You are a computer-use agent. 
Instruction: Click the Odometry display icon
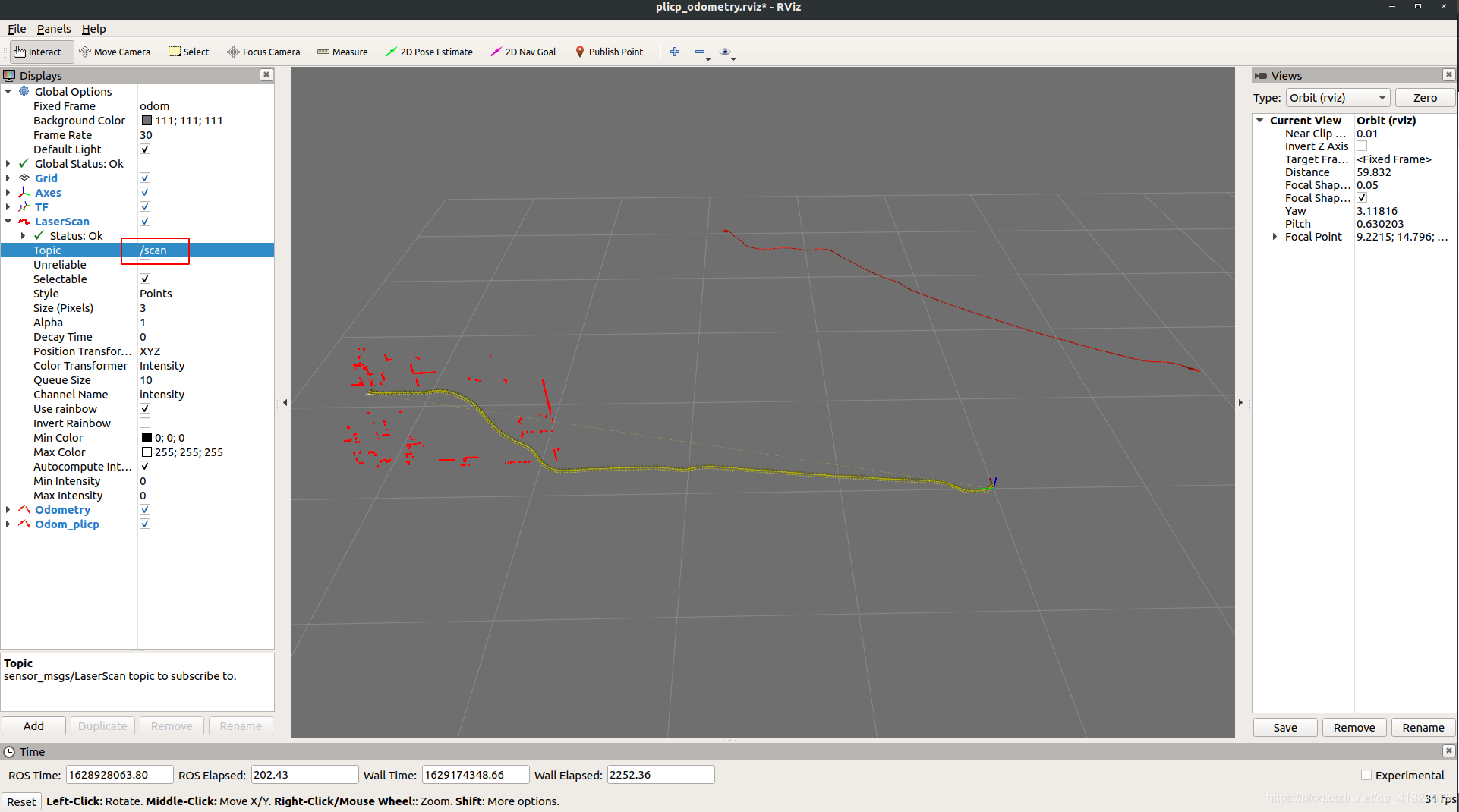(24, 509)
